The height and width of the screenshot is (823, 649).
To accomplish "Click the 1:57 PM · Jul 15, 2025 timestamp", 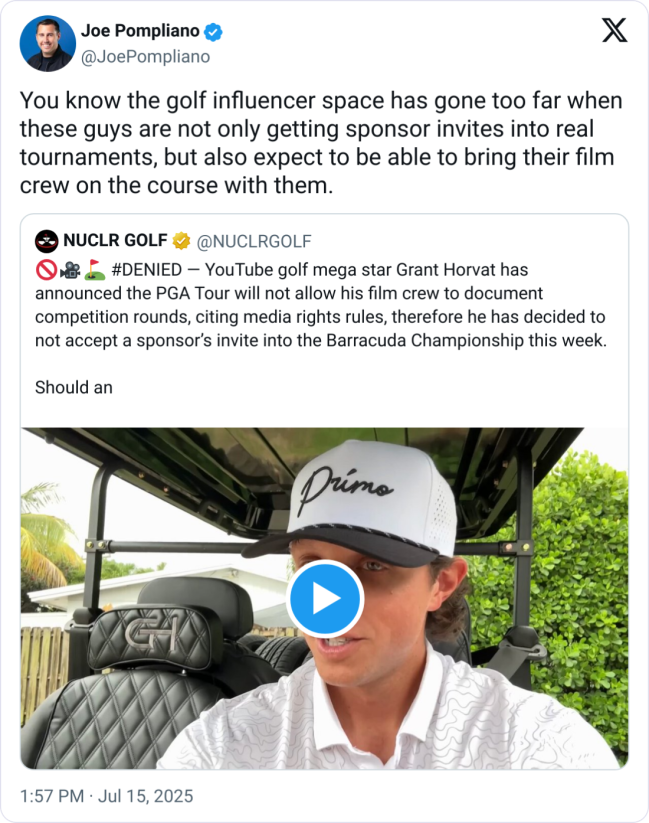I will (x=107, y=796).
